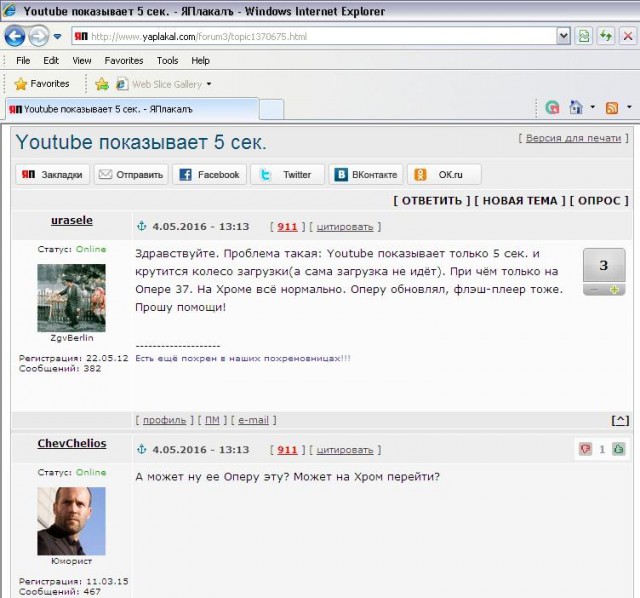Share the topic via Facebook button
Viewport: 640px width, 598px height.
click(x=209, y=174)
